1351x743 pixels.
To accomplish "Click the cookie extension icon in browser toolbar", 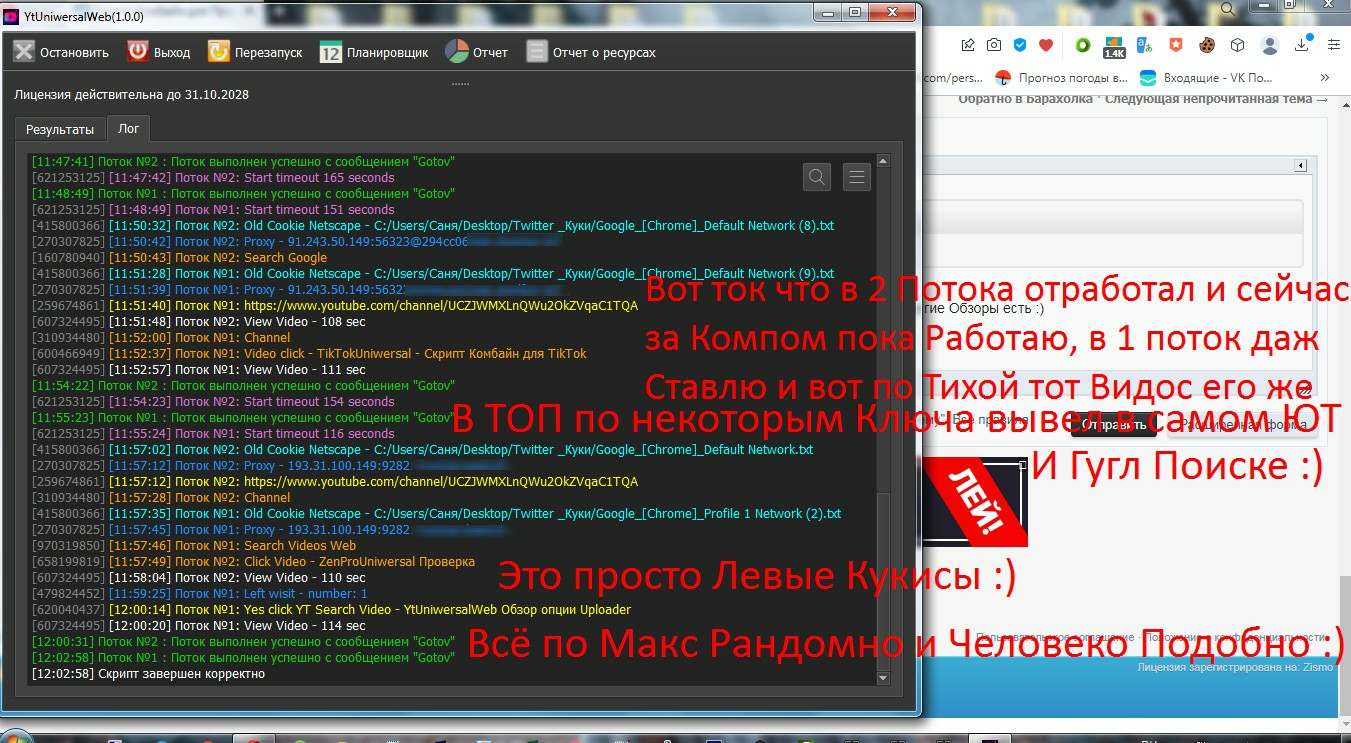I will pos(1207,44).
